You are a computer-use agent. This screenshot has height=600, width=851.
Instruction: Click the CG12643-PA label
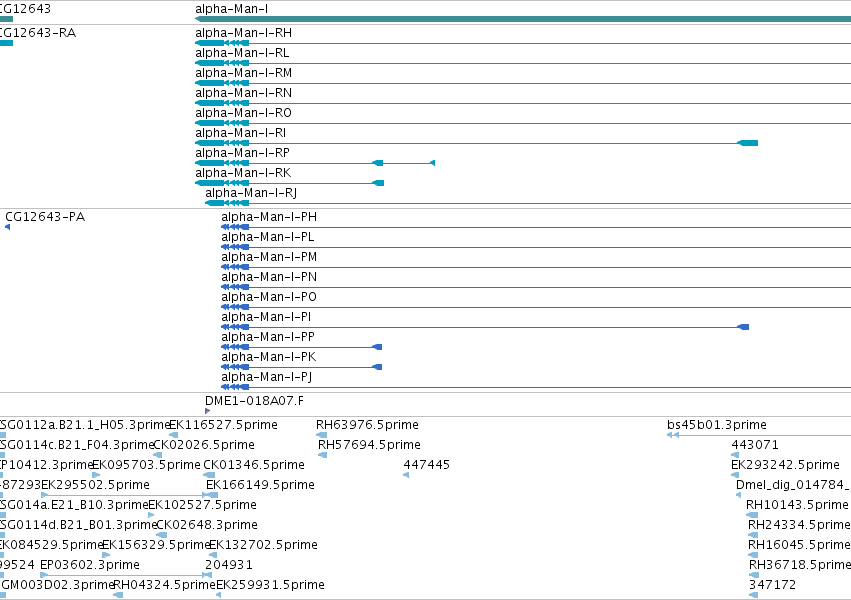[45, 218]
